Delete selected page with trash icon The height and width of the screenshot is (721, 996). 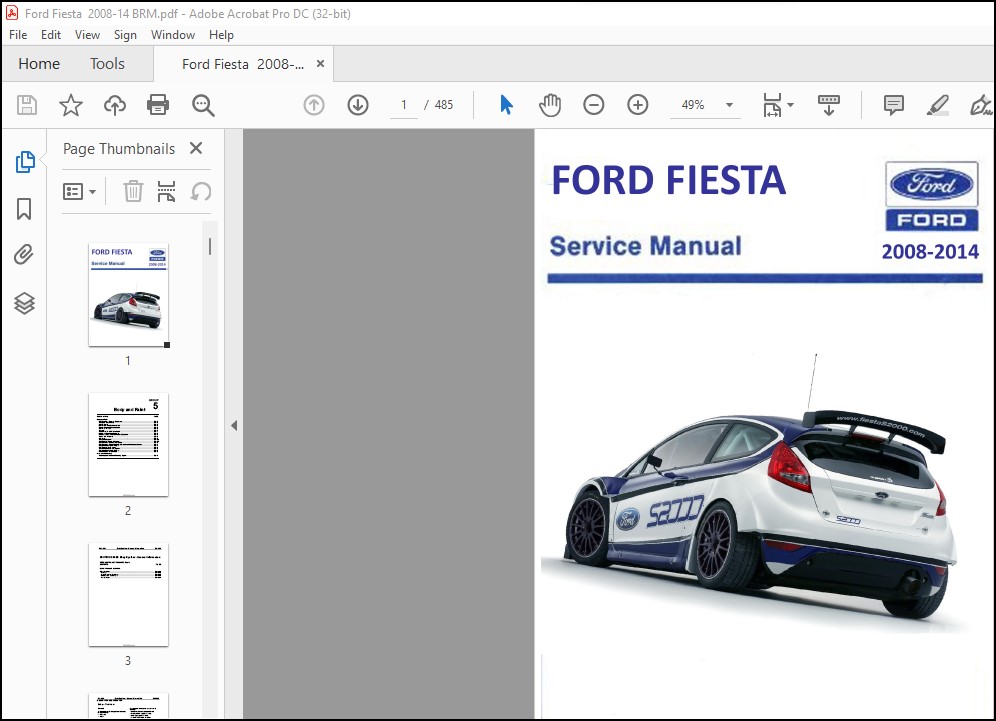point(133,191)
